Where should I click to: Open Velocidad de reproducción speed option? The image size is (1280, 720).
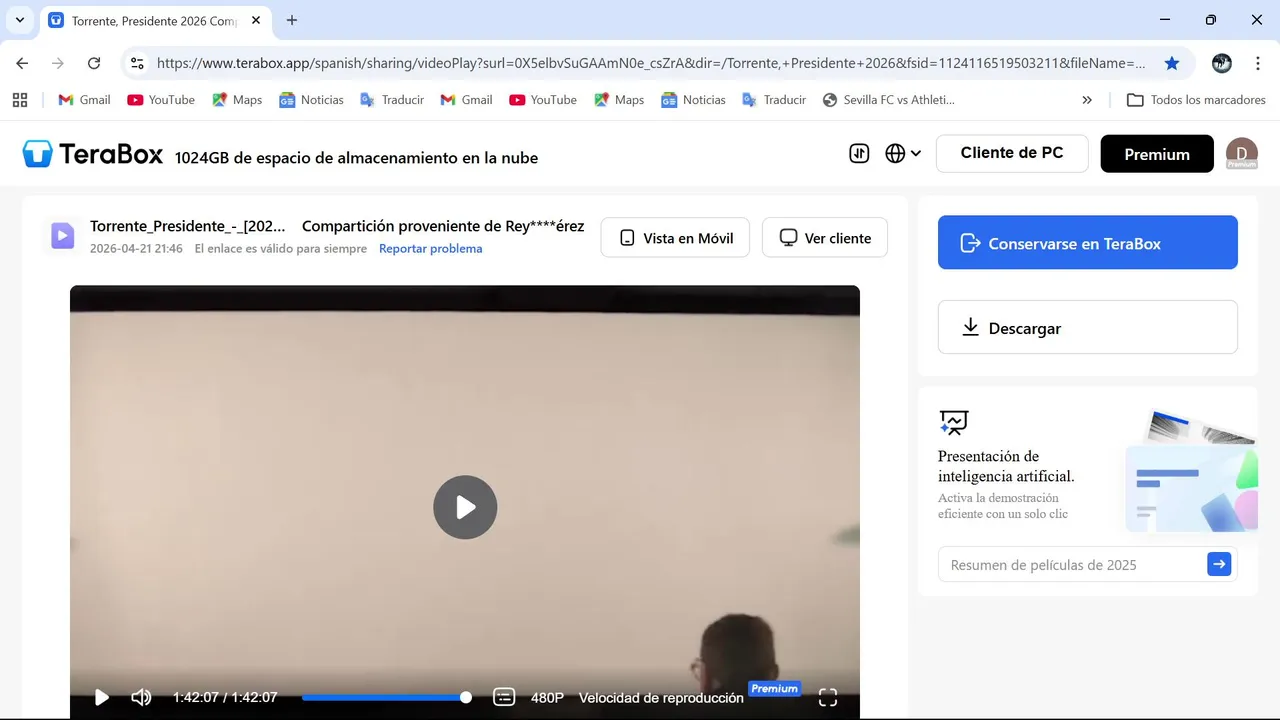[661, 698]
